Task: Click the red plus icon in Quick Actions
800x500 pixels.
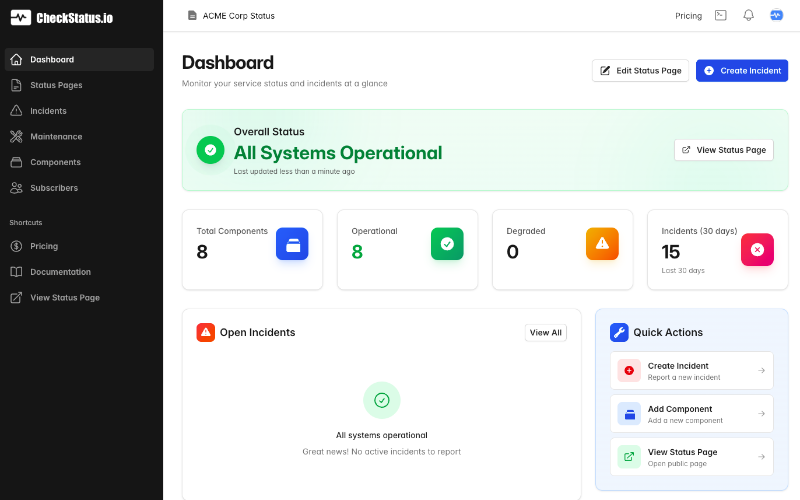Action: tap(629, 370)
